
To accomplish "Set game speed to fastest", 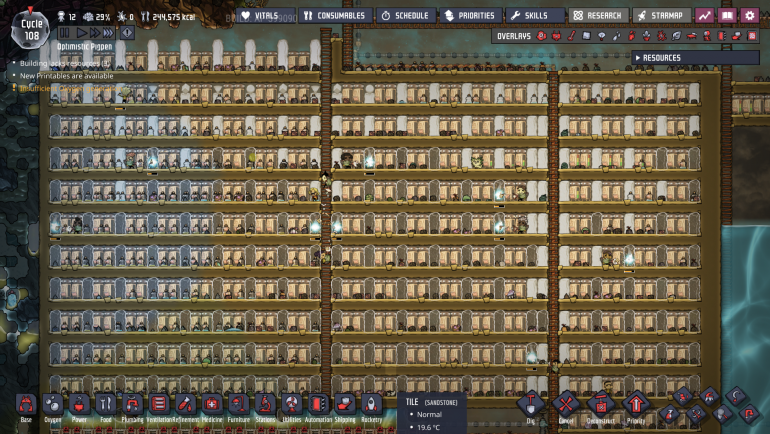I will [x=108, y=32].
